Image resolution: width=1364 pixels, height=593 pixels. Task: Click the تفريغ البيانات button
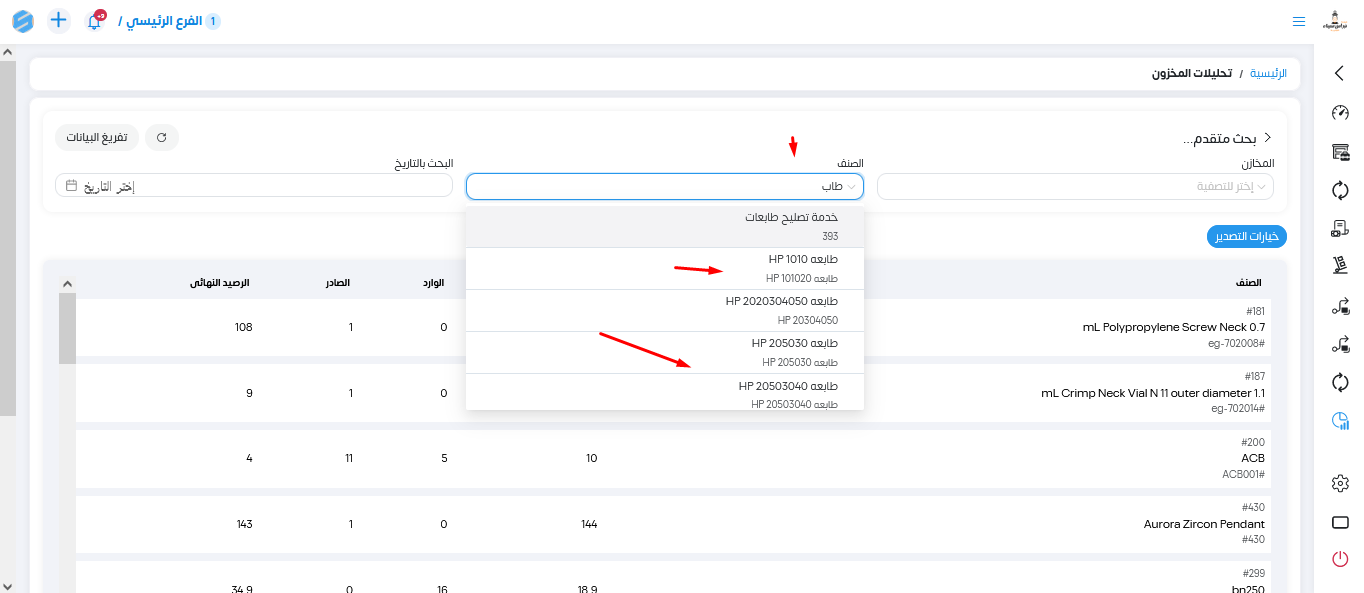coord(97,137)
